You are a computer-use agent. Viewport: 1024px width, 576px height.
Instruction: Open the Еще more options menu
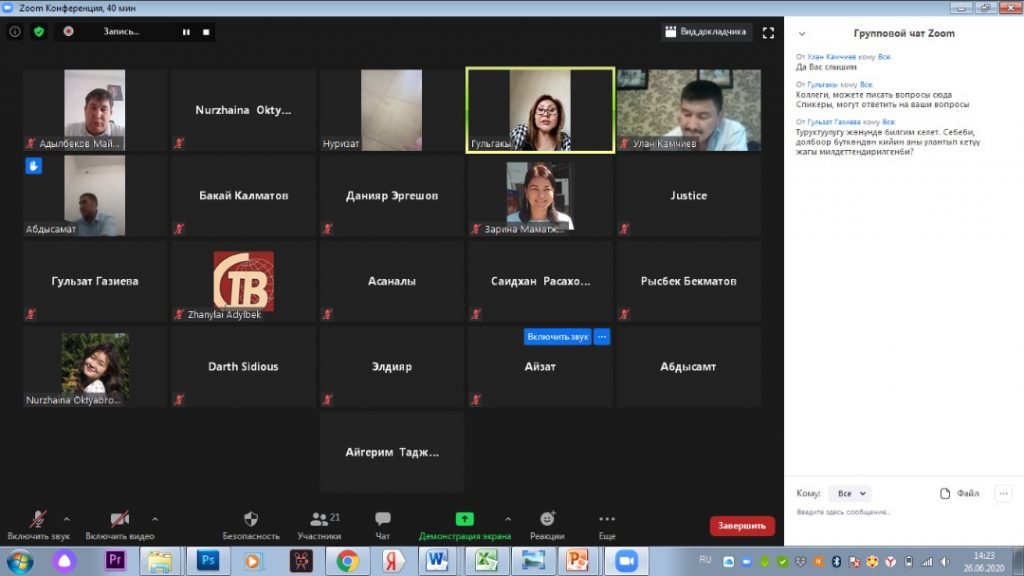tap(607, 525)
